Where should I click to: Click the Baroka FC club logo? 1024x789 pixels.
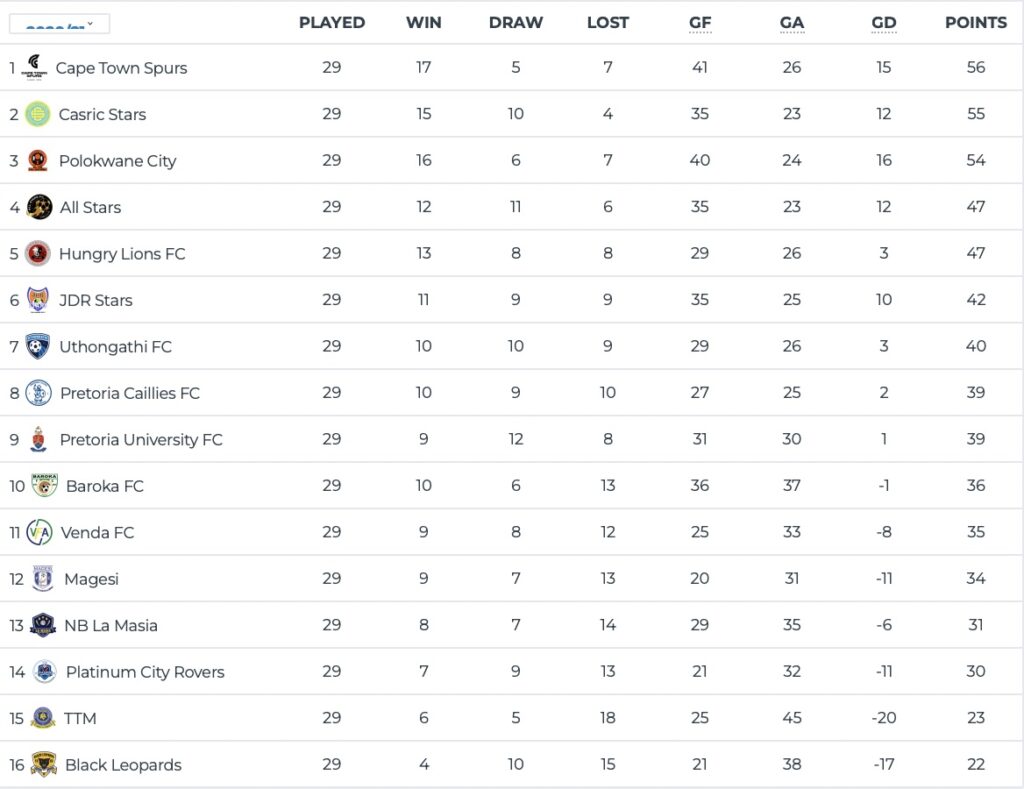[44, 485]
